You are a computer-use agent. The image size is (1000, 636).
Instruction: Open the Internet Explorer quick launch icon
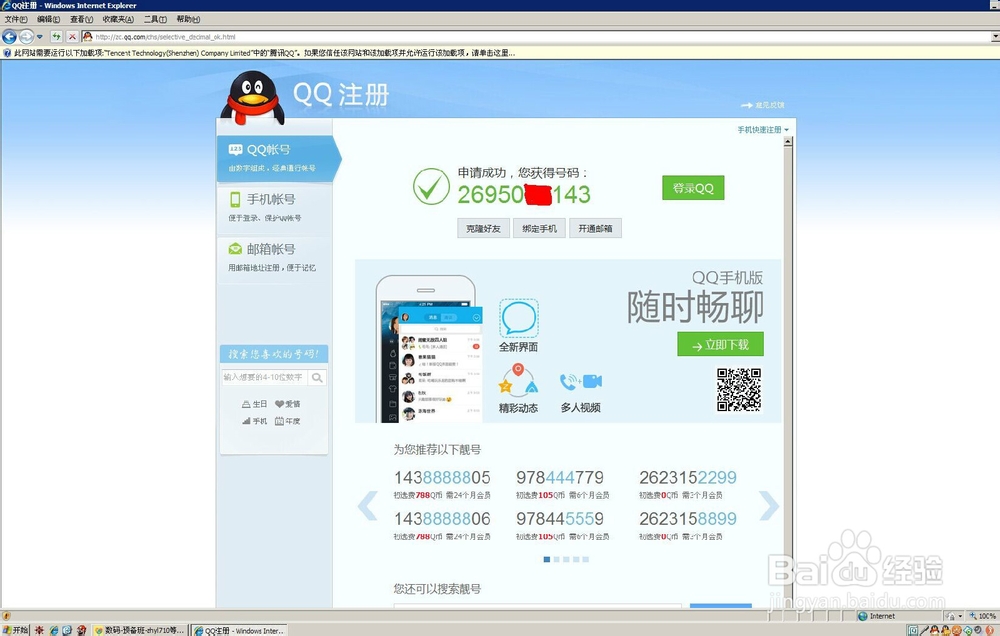click(54, 630)
